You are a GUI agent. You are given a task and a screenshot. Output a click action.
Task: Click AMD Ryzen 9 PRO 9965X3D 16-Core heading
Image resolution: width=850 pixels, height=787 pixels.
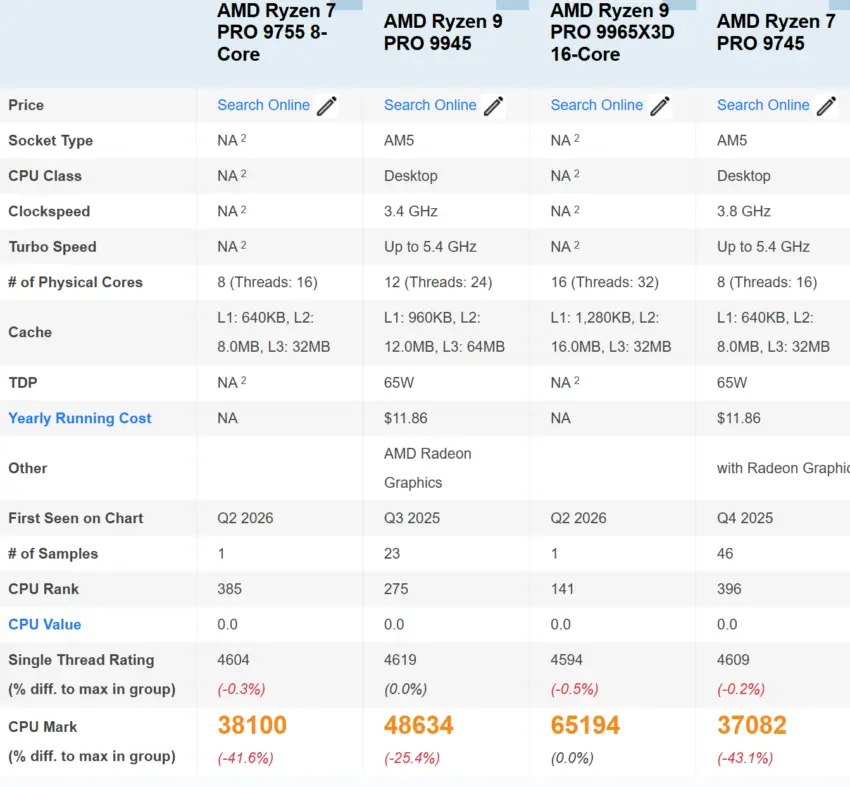(612, 33)
